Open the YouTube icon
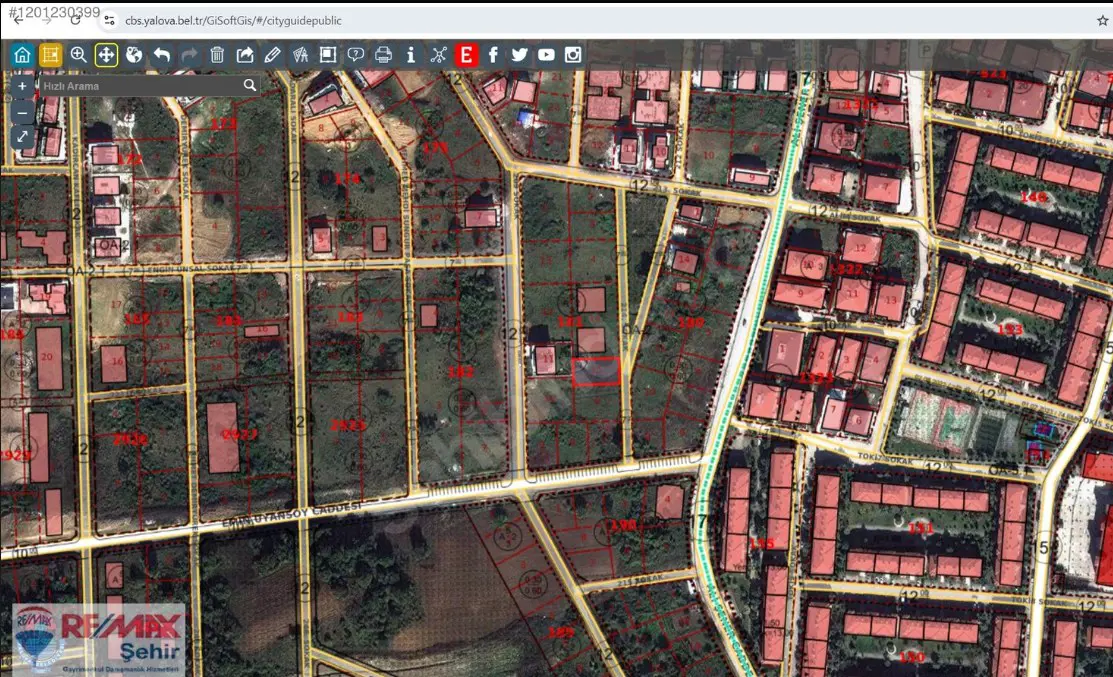This screenshot has width=1113, height=677. 546,55
